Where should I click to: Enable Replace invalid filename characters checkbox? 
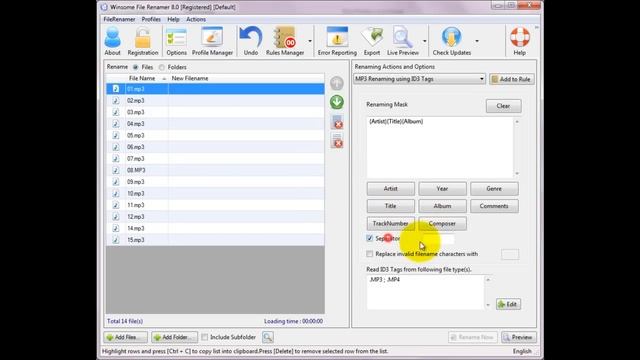tap(369, 254)
